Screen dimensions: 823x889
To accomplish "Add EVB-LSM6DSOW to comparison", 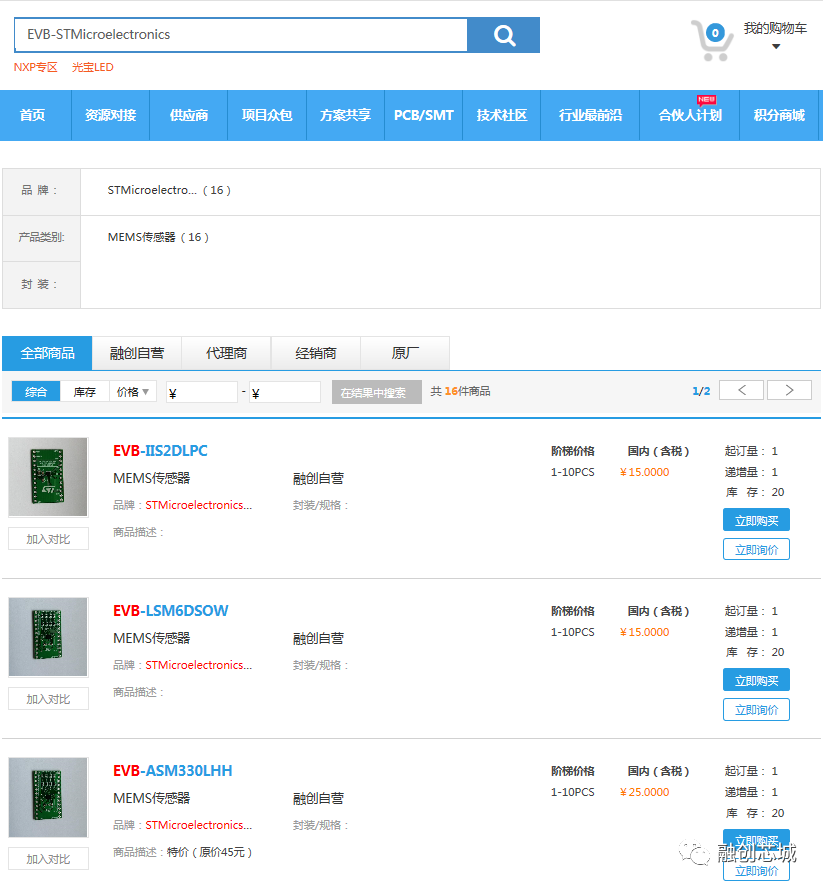I will (48, 698).
